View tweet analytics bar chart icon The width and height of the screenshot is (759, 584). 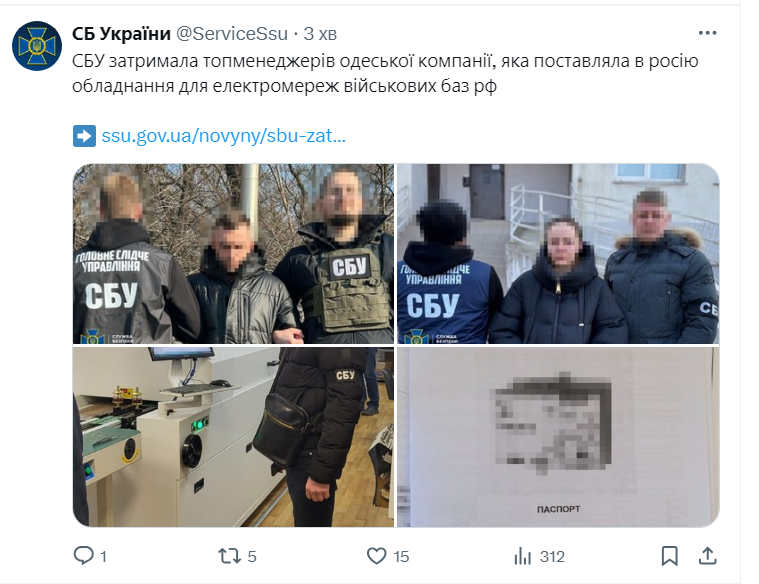(523, 556)
